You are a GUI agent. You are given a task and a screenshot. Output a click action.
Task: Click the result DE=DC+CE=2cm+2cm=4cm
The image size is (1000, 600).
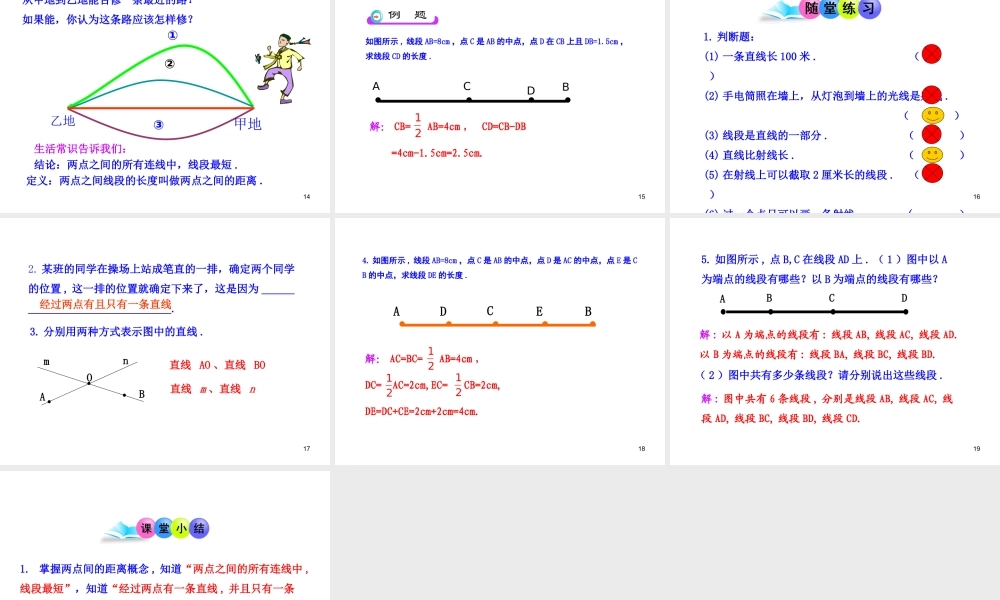[x=422, y=412]
